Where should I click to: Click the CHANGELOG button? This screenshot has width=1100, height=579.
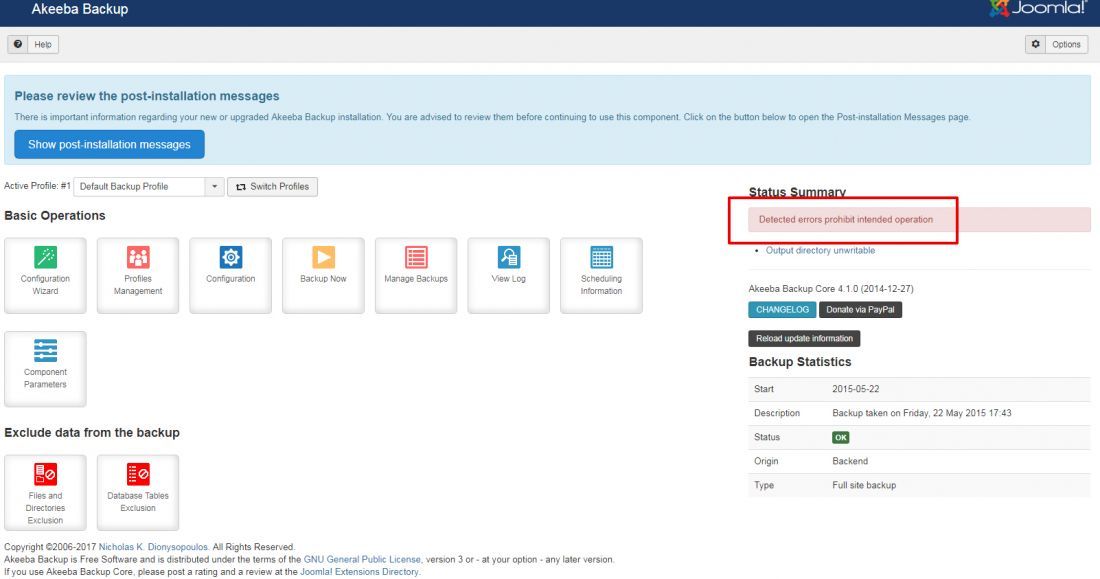pyautogui.click(x=782, y=310)
